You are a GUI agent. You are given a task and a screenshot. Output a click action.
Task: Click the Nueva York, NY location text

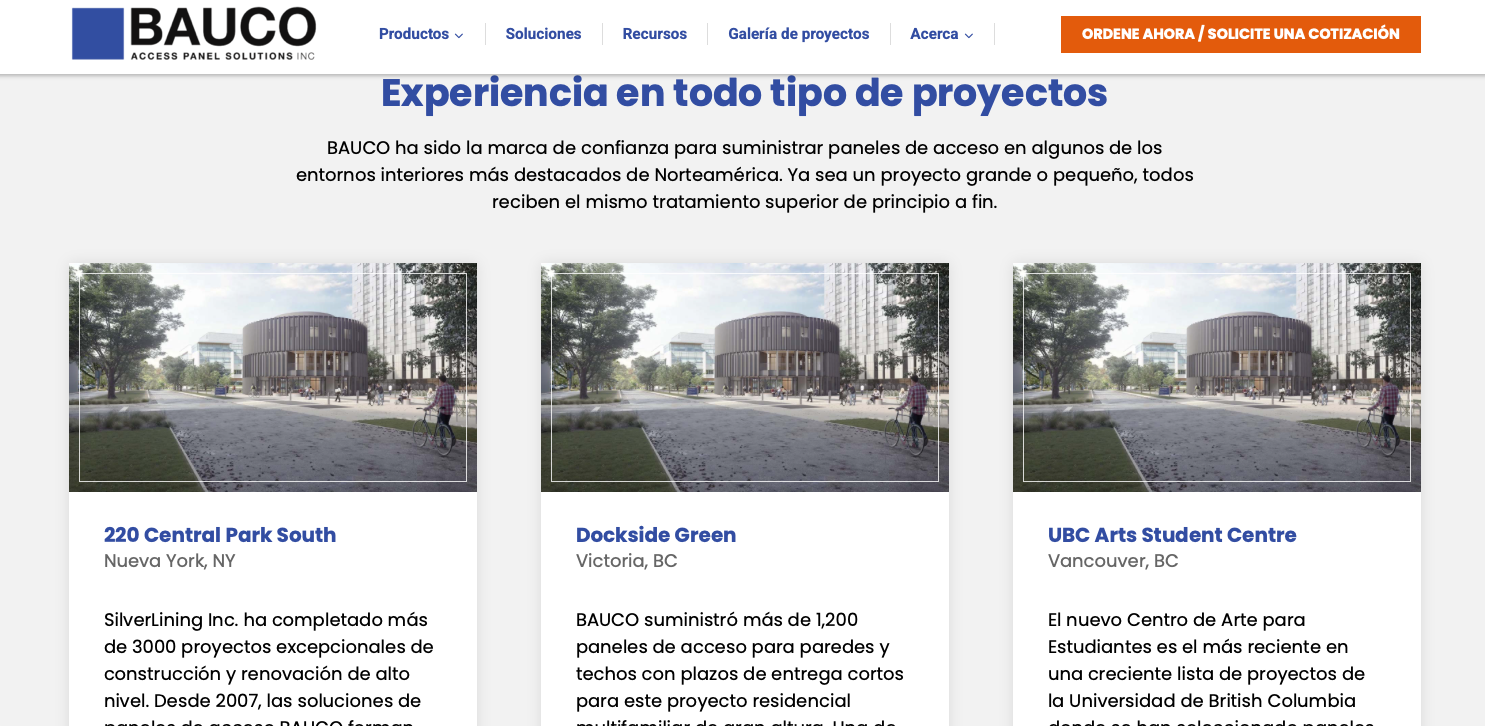(x=170, y=561)
